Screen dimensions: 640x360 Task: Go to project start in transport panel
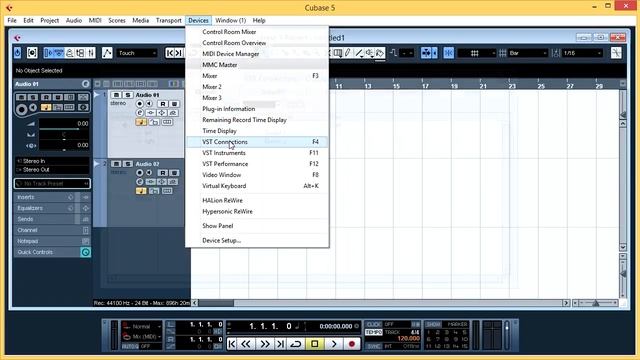(x=231, y=344)
